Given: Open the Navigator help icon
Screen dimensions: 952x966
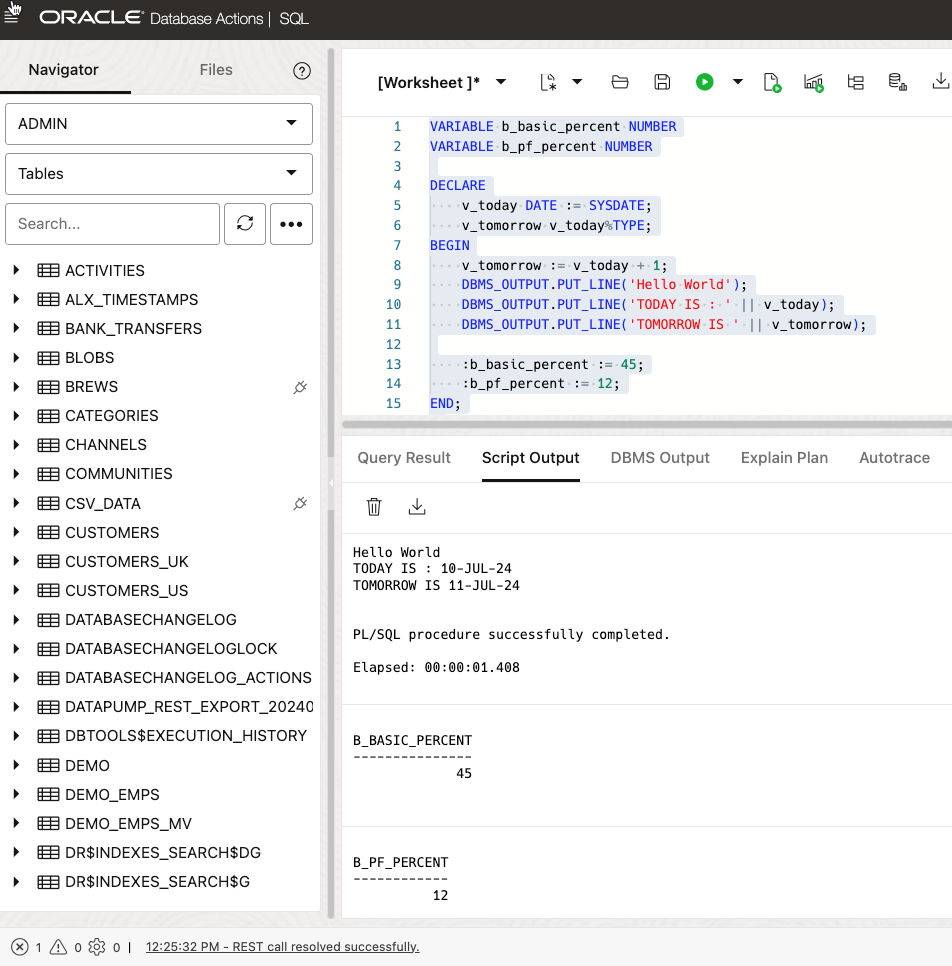Looking at the screenshot, I should pos(301,71).
